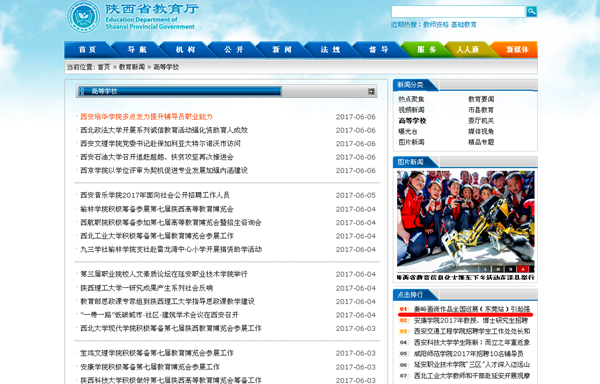Click the Education Department logo emblem

click(83, 17)
